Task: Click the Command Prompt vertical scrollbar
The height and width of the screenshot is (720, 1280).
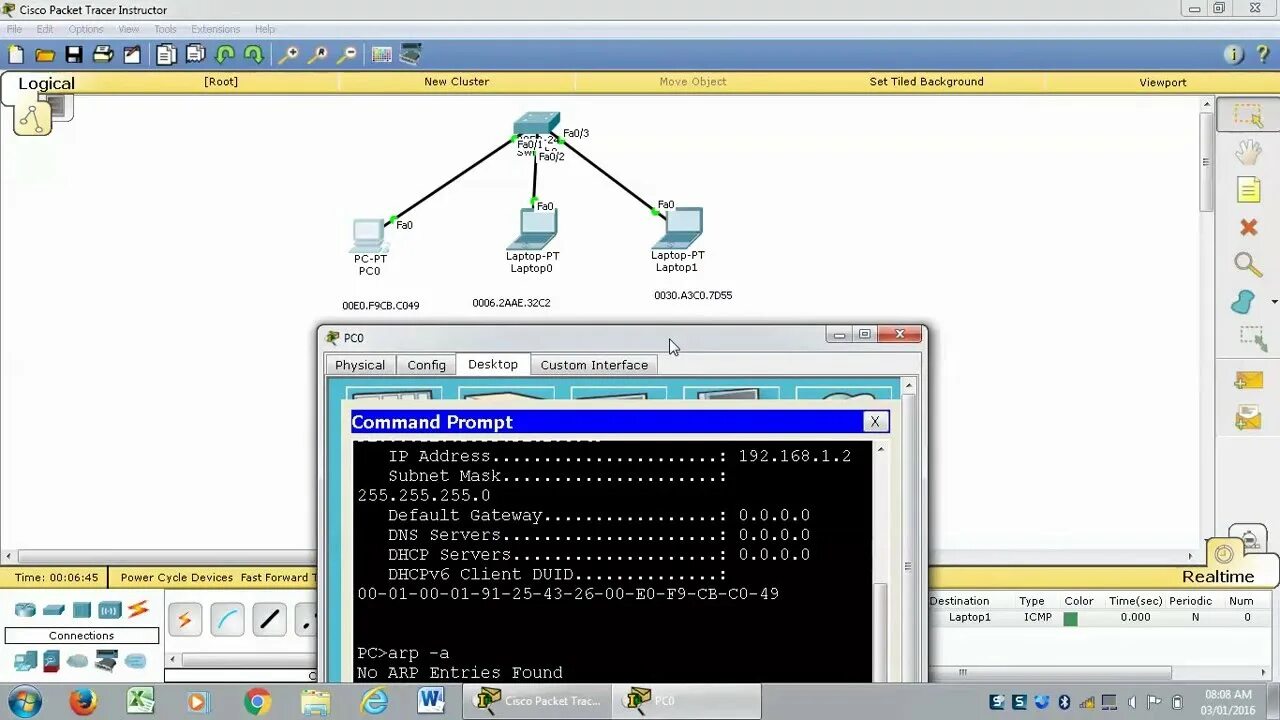Action: 880,564
